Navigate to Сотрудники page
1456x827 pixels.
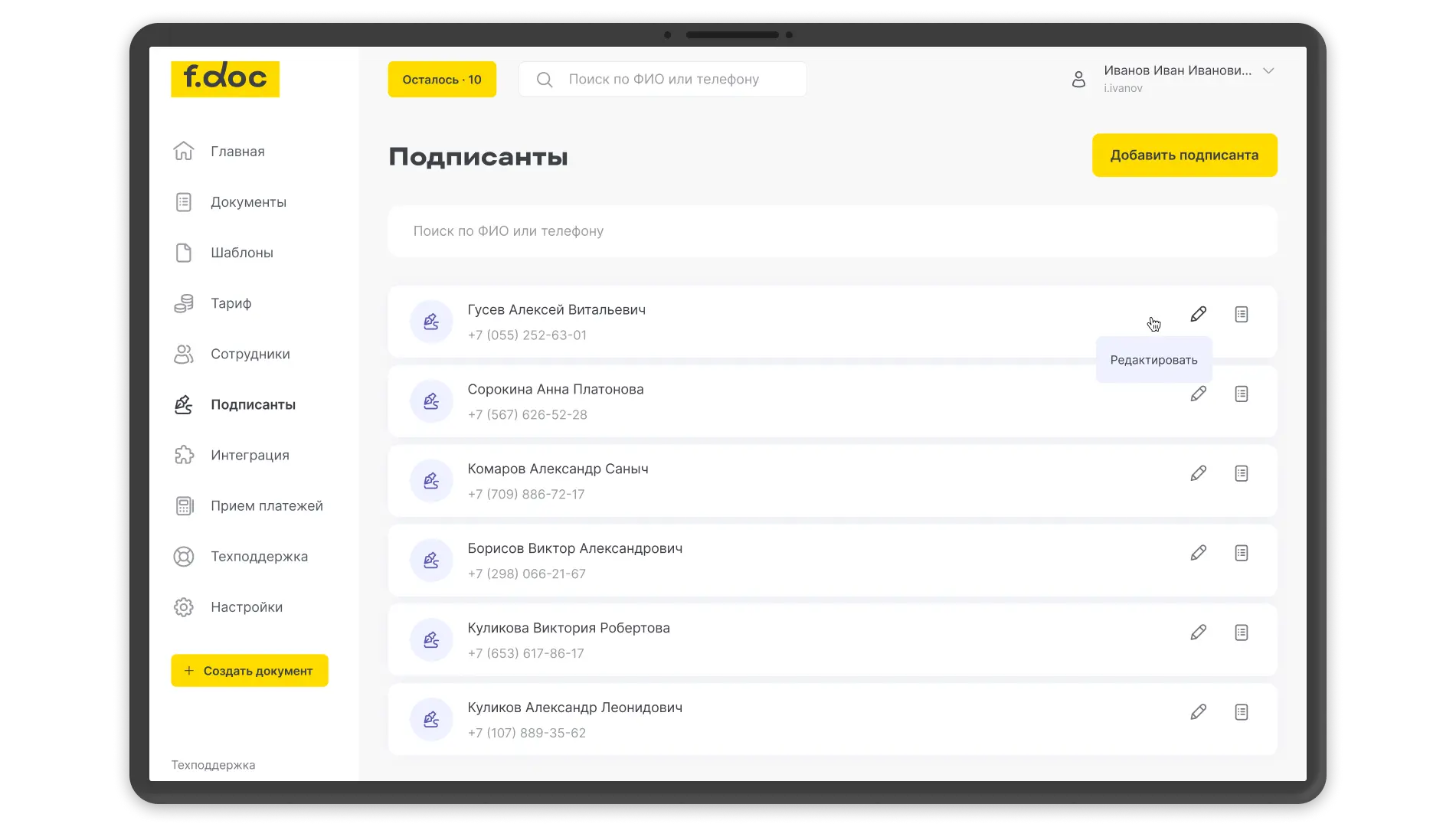[250, 354]
